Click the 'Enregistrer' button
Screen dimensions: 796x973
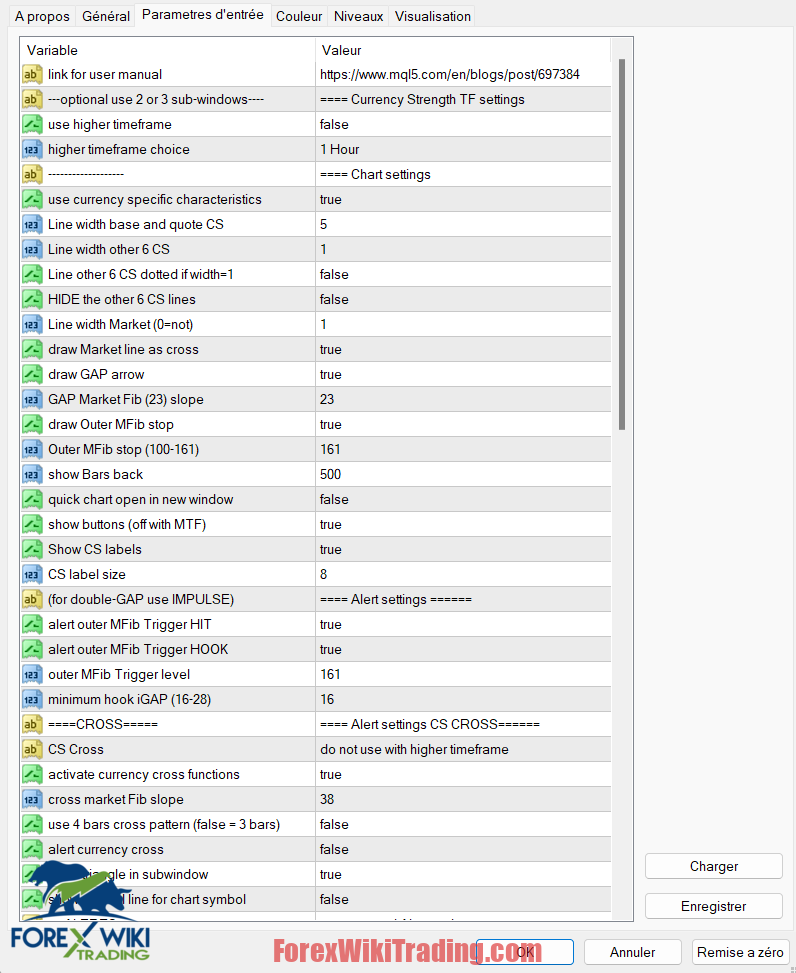(x=713, y=906)
